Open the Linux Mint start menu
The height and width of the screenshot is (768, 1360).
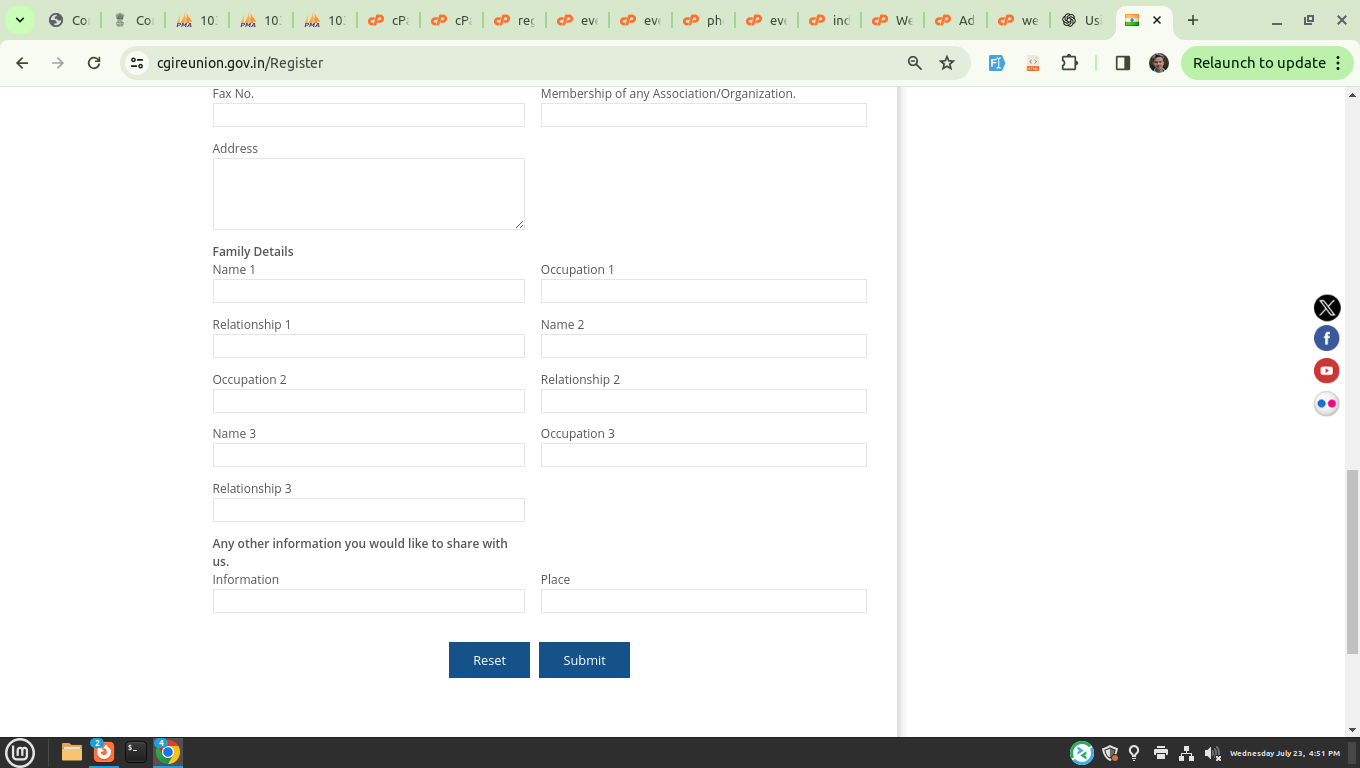click(20, 752)
